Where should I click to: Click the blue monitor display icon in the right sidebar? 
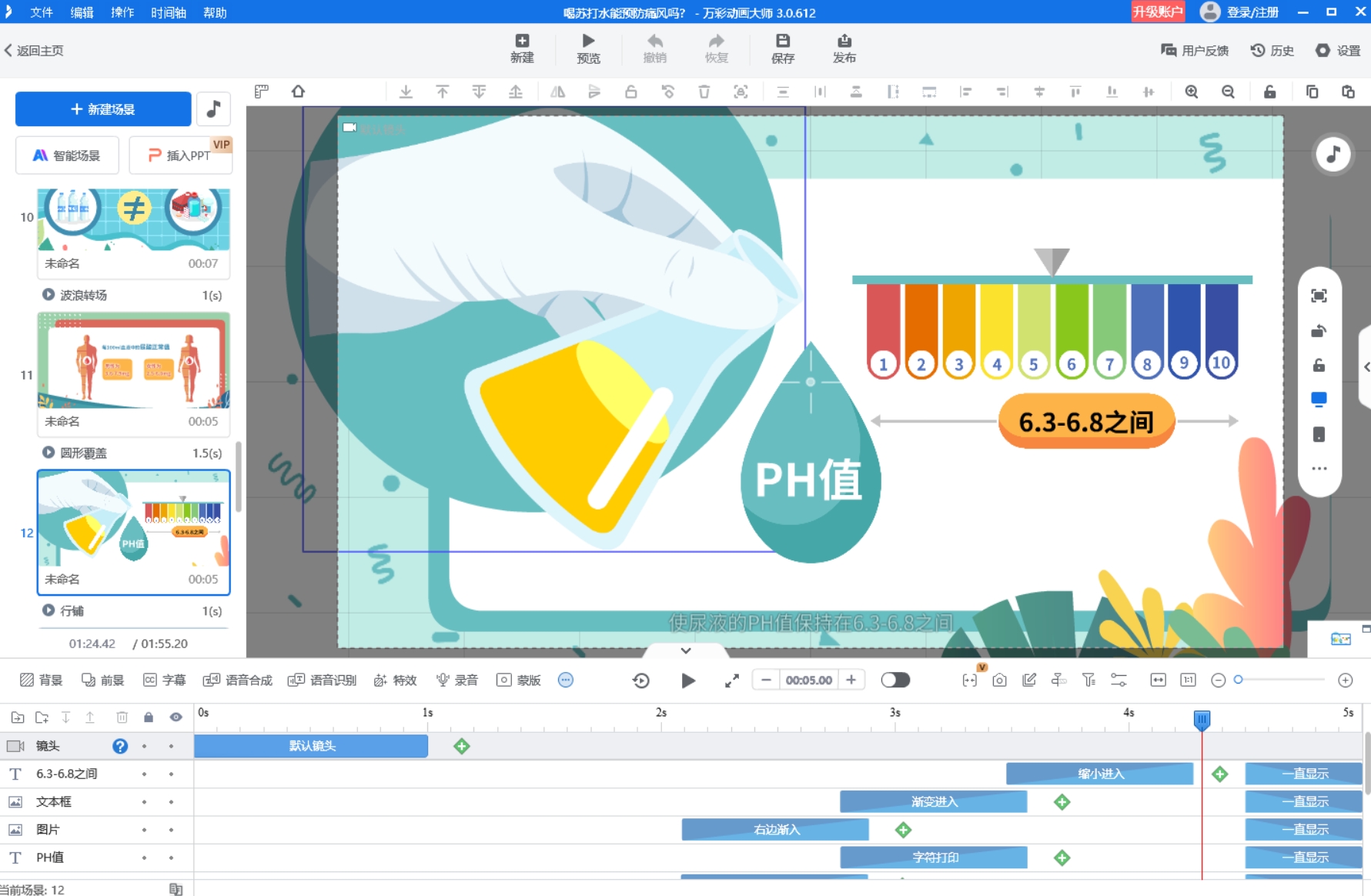click(x=1319, y=400)
